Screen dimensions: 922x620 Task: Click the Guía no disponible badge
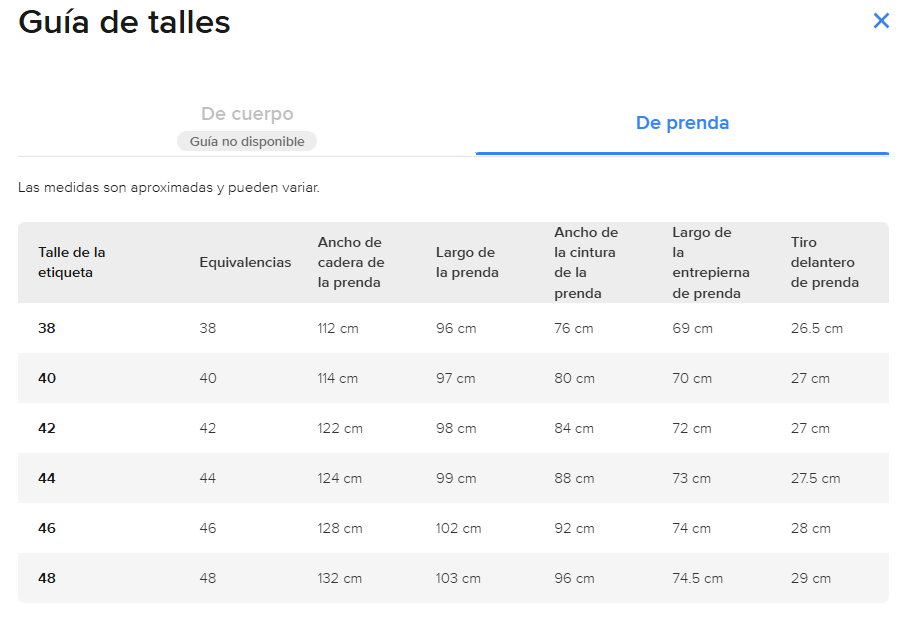click(247, 142)
